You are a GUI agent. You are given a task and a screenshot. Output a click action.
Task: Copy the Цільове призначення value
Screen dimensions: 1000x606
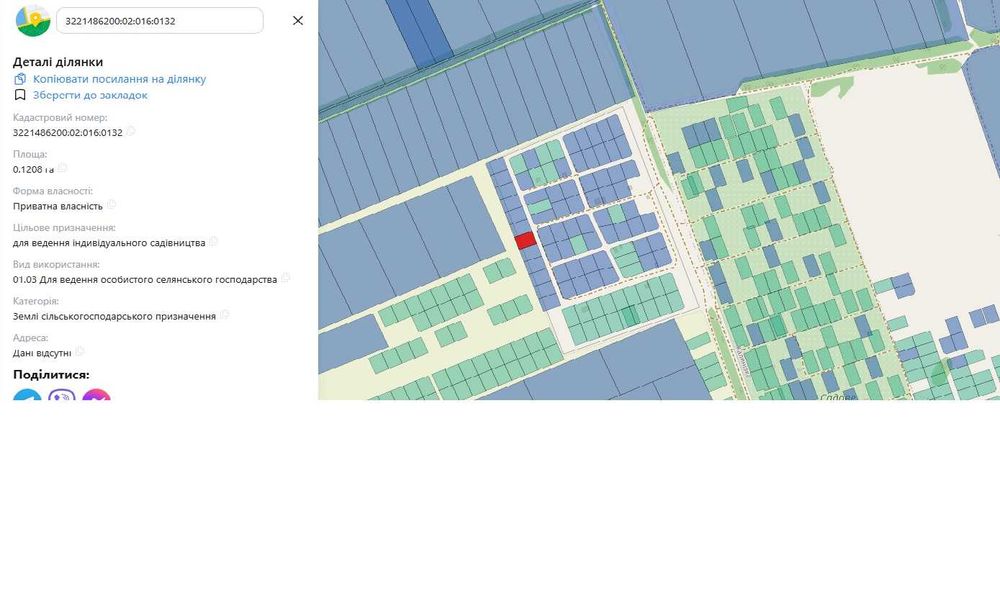[x=213, y=242]
